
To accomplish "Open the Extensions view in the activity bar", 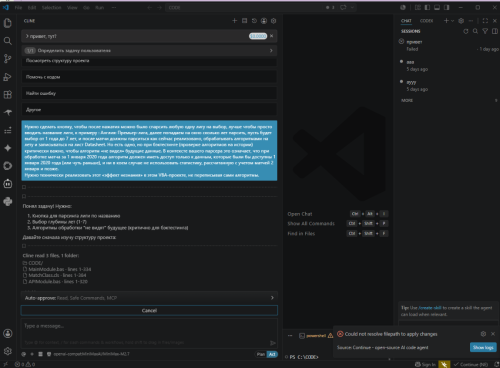I will [8, 95].
